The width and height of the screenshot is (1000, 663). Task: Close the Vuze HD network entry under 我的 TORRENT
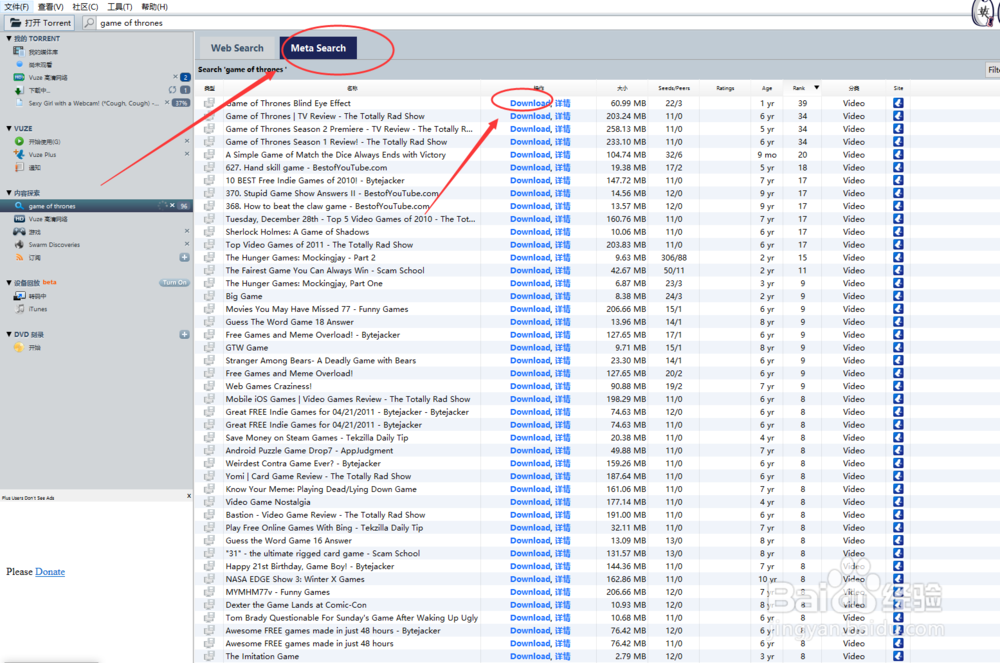[175, 77]
